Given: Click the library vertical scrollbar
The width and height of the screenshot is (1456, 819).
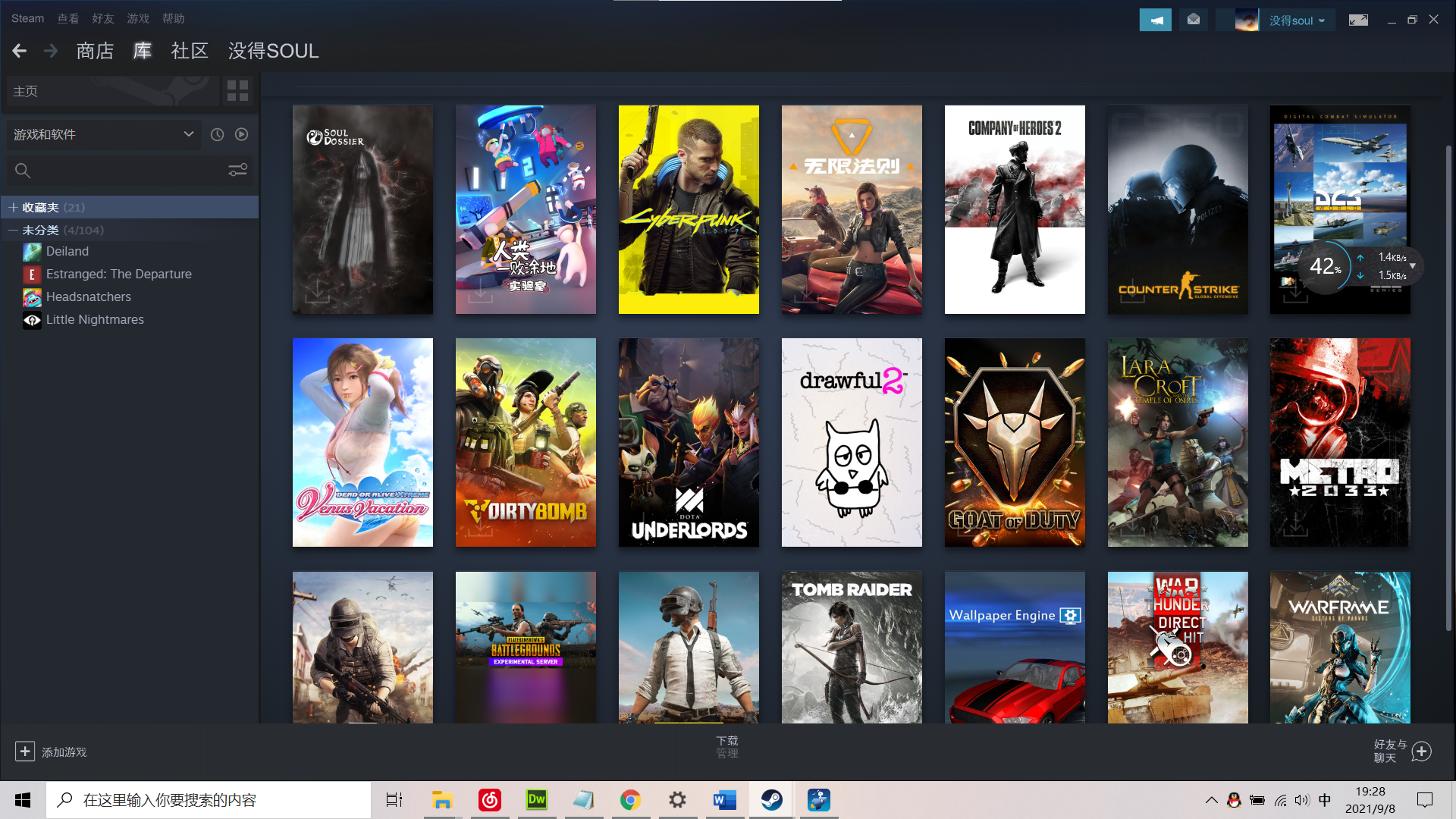Looking at the screenshot, I should pyautogui.click(x=1448, y=387).
